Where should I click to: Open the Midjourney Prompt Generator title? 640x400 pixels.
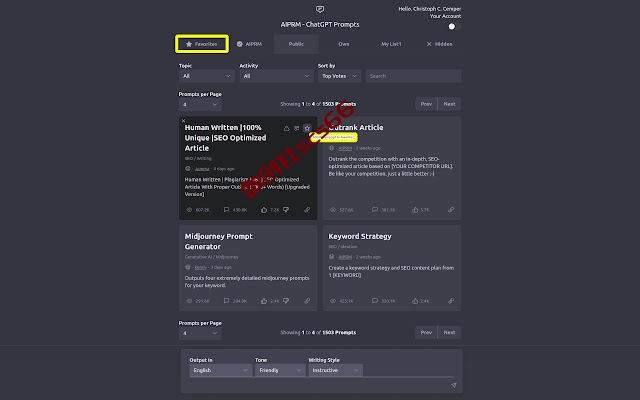(219, 242)
